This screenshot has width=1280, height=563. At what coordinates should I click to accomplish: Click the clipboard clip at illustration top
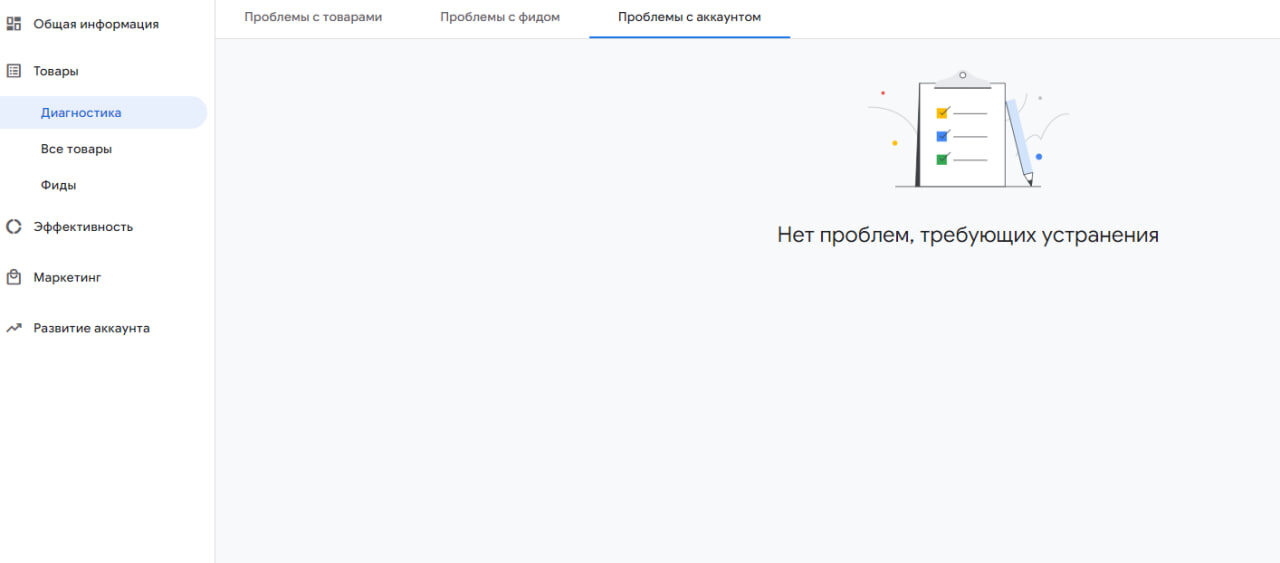coord(962,77)
